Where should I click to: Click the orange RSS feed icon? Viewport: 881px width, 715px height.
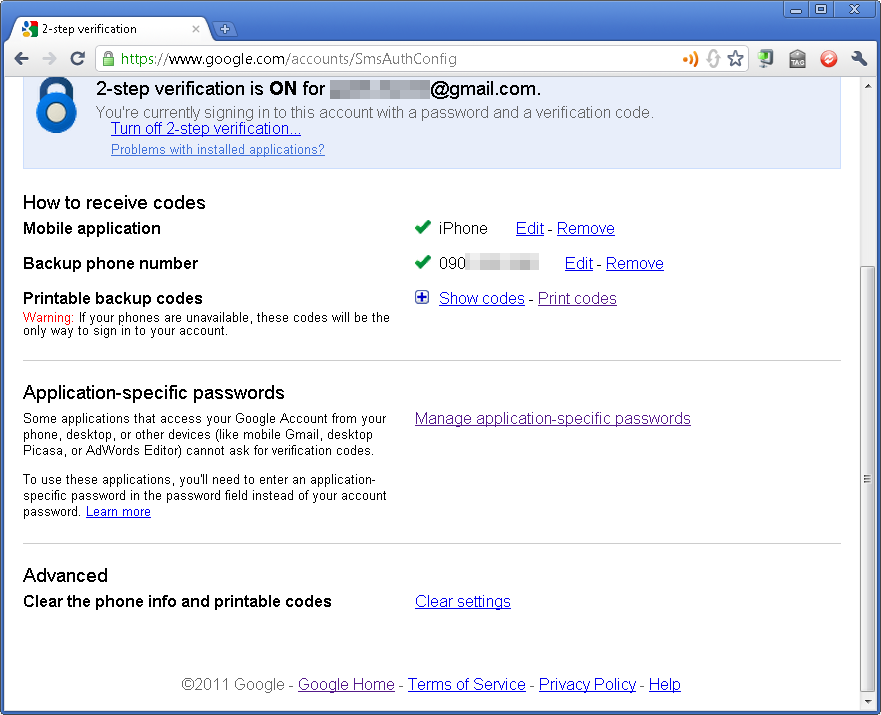tap(690, 58)
